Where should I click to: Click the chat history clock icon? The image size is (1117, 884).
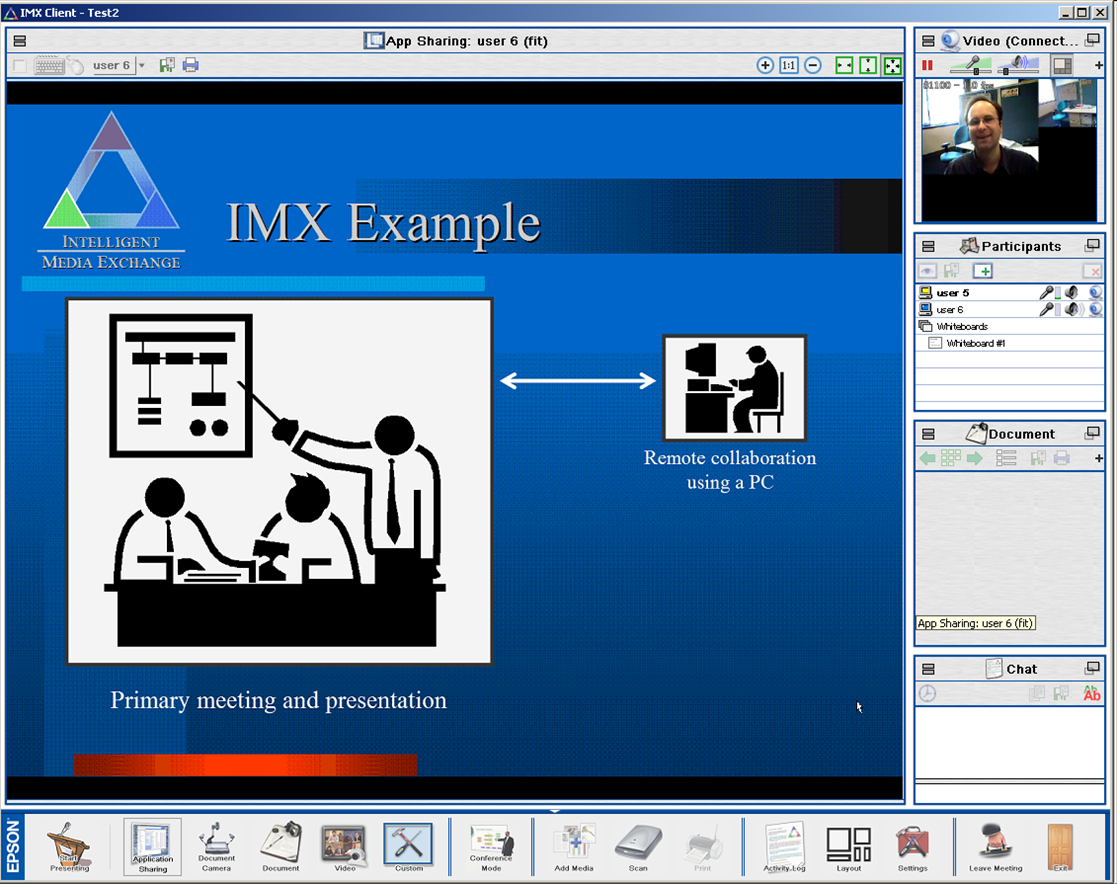tap(928, 693)
